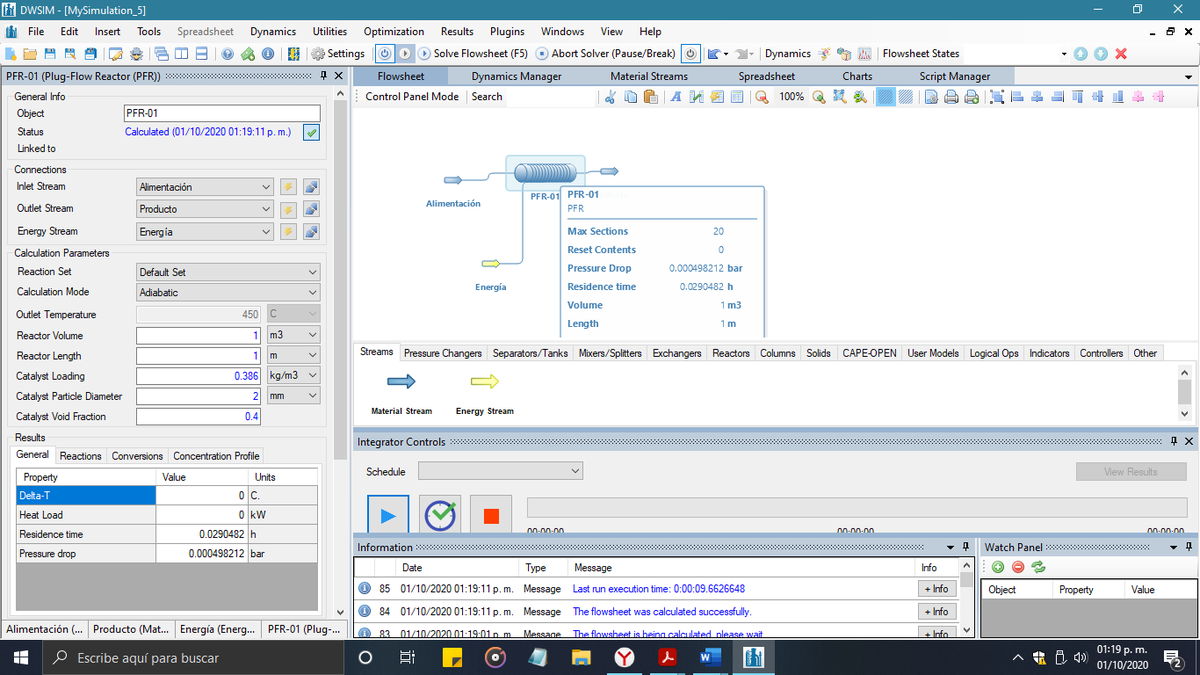Screen dimensions: 1200x675
Task: Click the paste clipboard icon in flowsheet toolbar
Action: click(x=651, y=97)
